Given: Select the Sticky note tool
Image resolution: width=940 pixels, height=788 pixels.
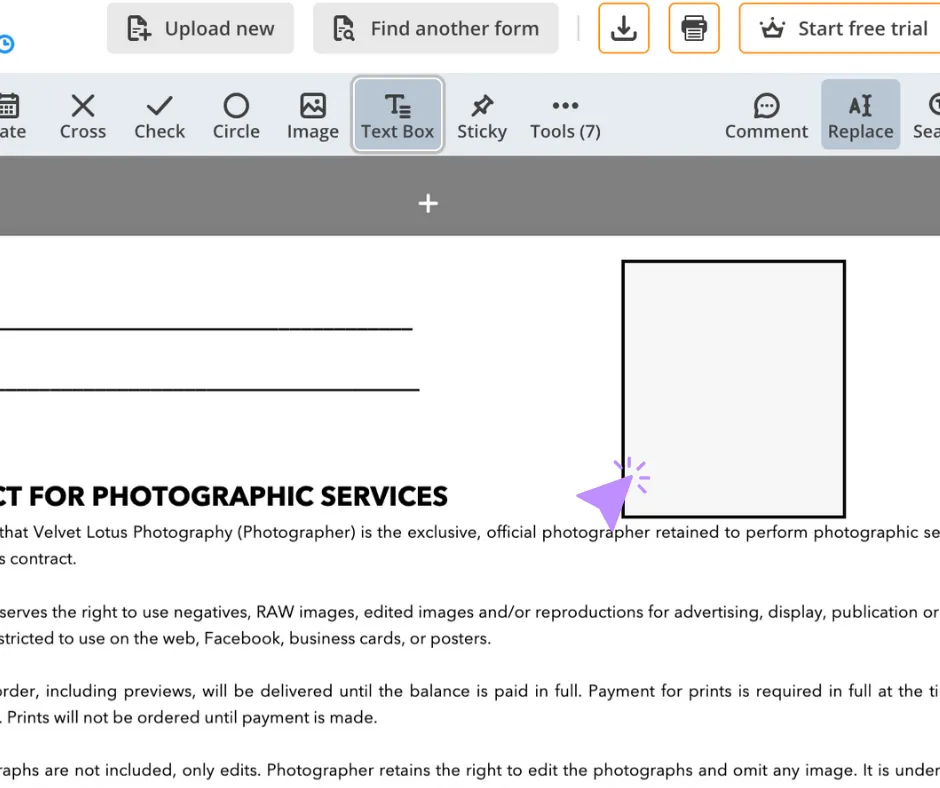Looking at the screenshot, I should pos(482,113).
